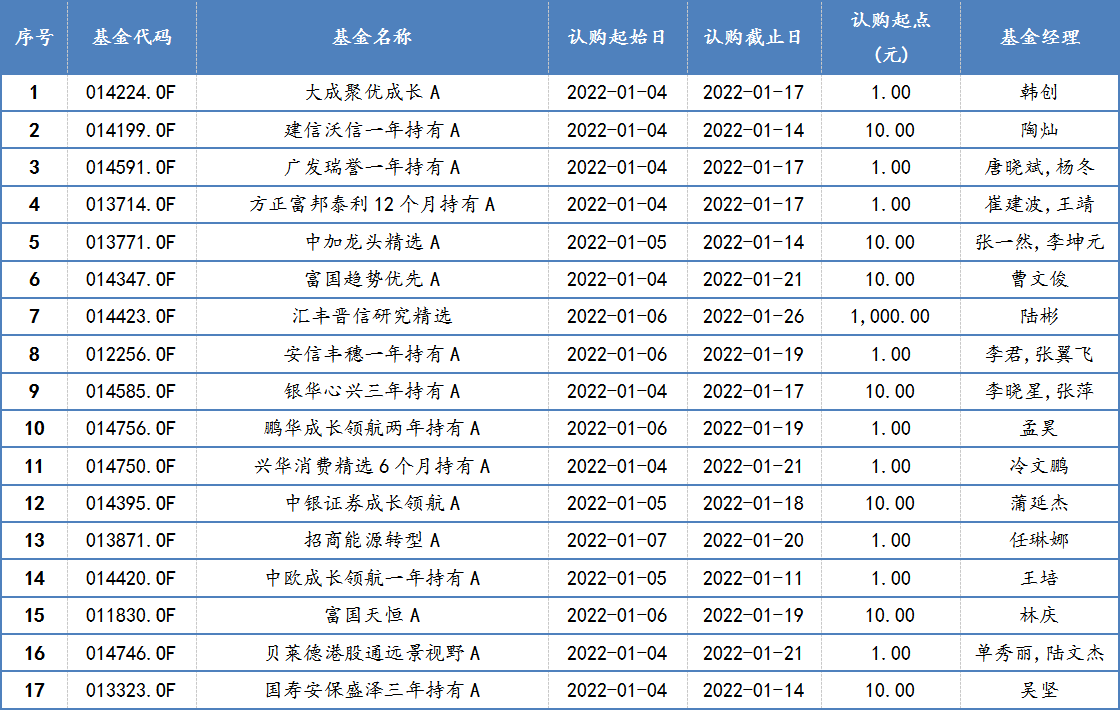Click fund code 013871.OF
1120x710 pixels.
tap(131, 541)
